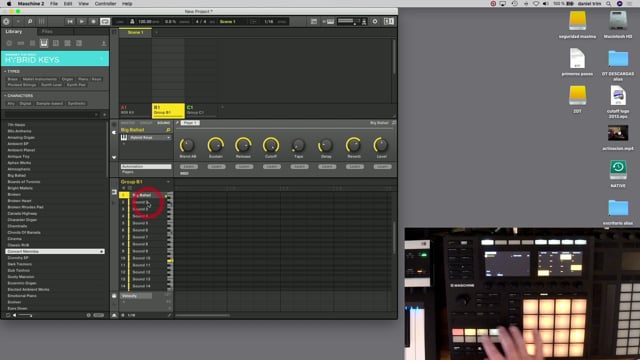
Task: Open the Group B1 pattern dropdown arrow
Action: tap(168, 182)
